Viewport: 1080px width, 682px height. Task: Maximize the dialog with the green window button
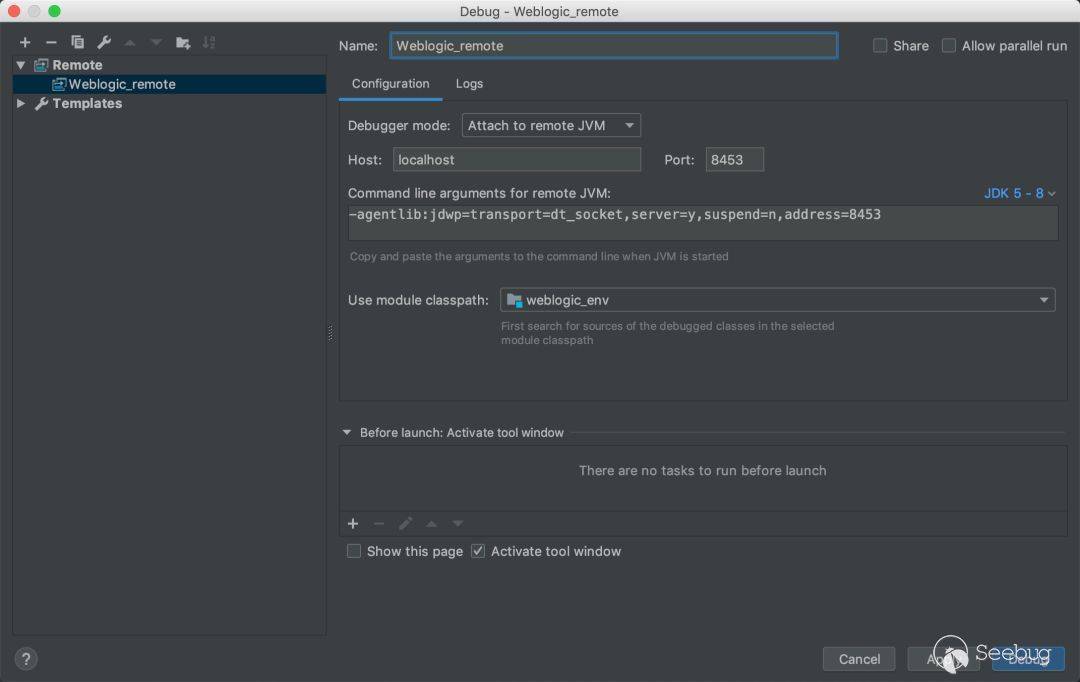point(54,11)
